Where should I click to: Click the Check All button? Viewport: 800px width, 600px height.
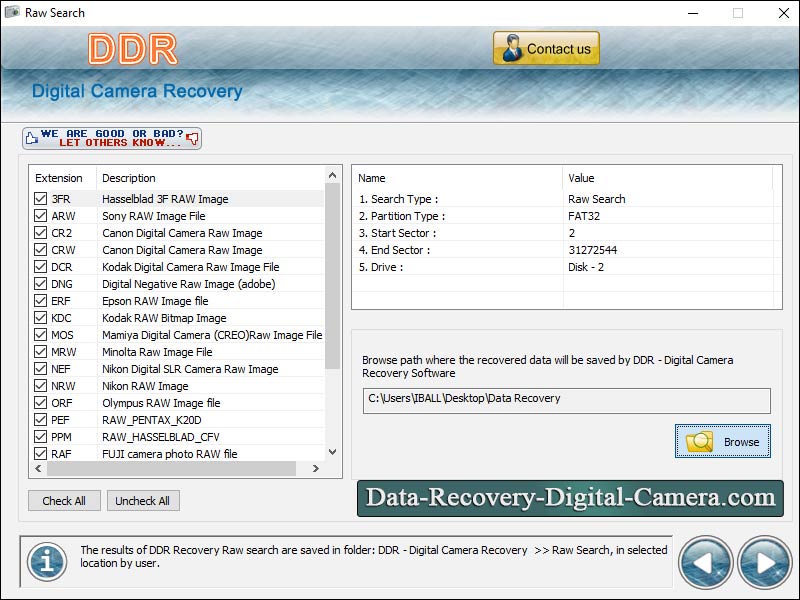pyautogui.click(x=64, y=501)
